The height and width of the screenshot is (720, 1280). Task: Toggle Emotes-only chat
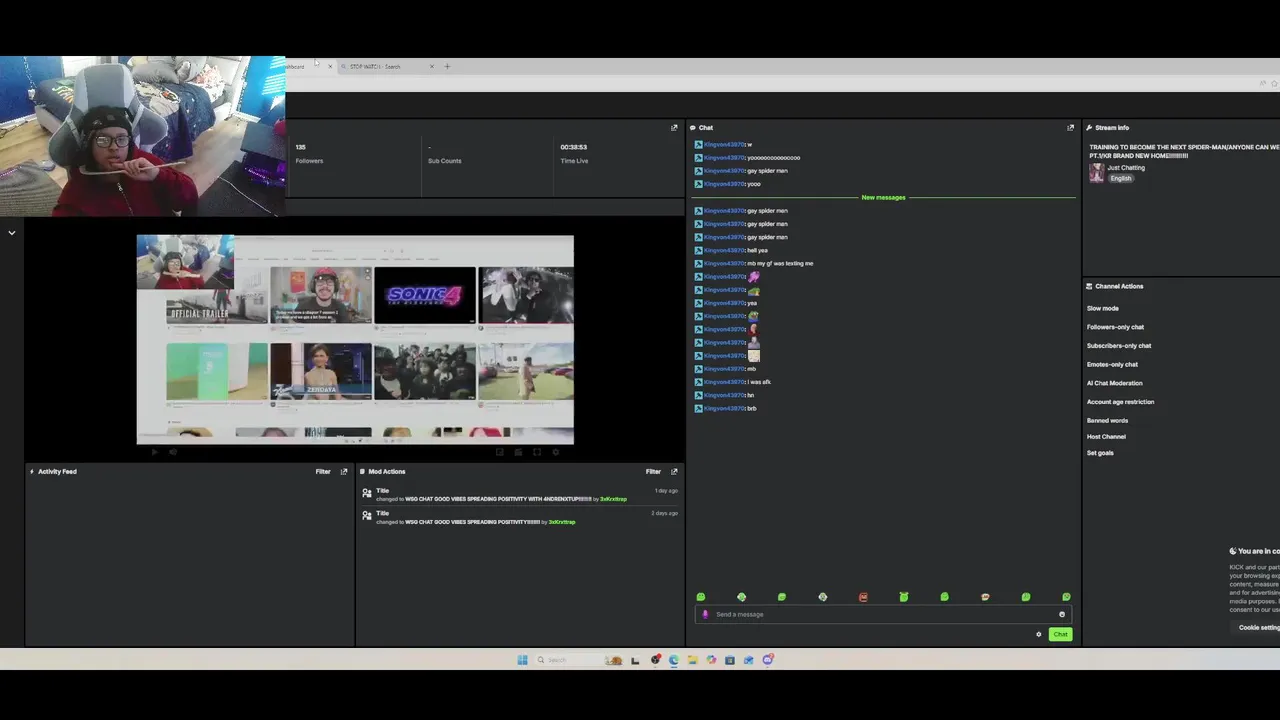pos(1112,364)
